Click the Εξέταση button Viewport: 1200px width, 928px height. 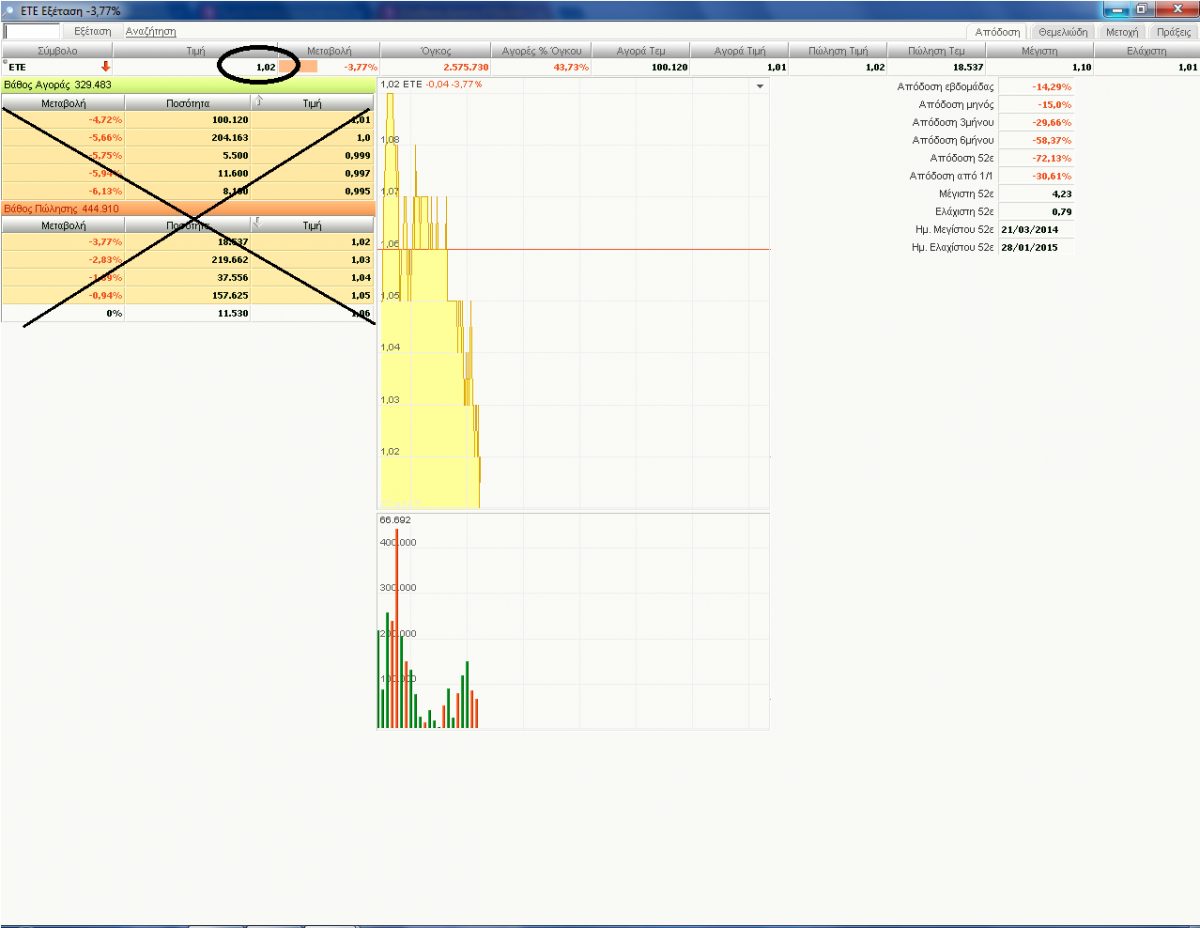click(x=93, y=32)
